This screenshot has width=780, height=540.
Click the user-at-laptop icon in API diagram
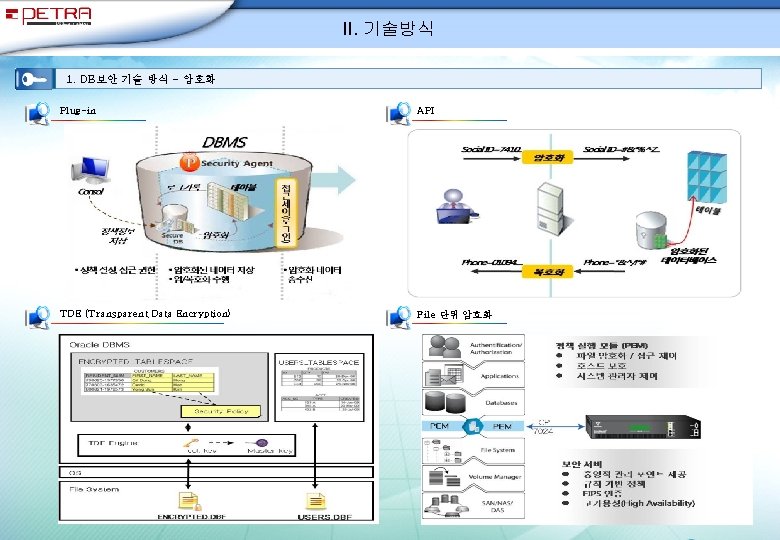pyautogui.click(x=456, y=207)
